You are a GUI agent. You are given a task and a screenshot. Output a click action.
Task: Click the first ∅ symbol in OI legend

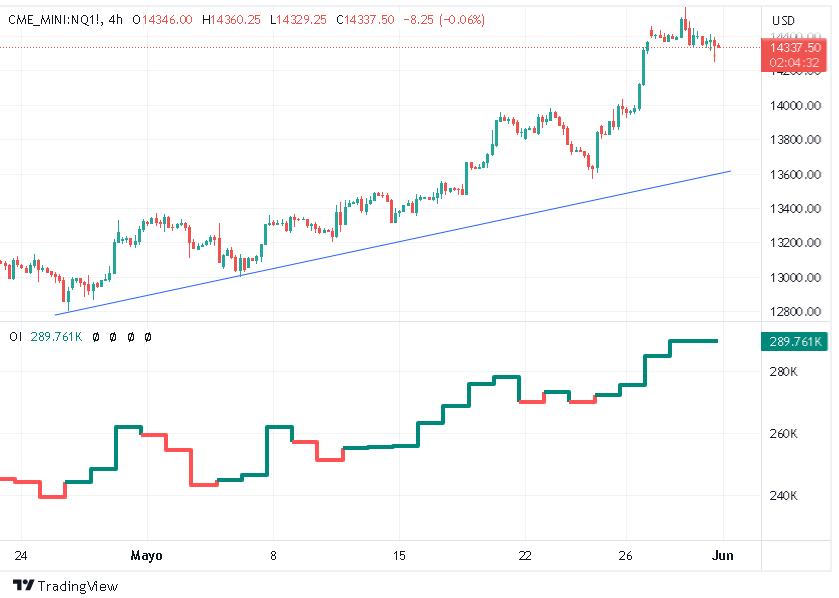point(95,337)
